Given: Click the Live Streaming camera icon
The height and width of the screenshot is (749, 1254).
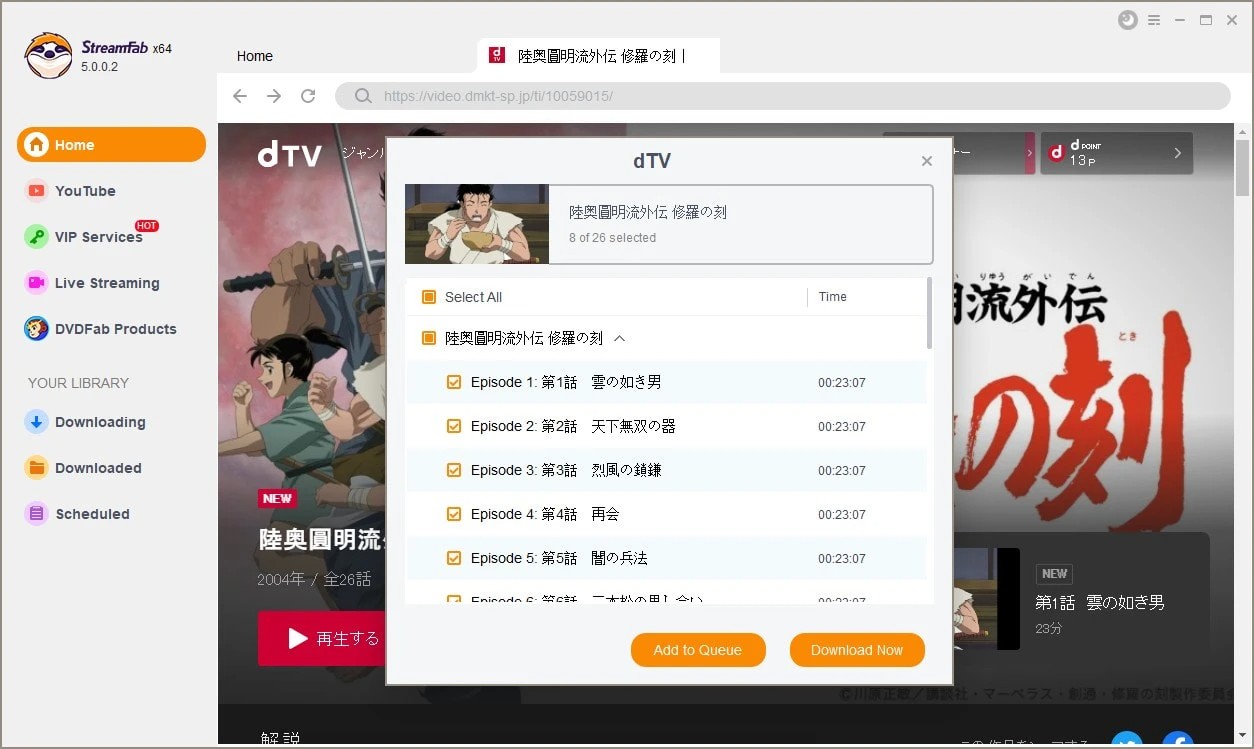Looking at the screenshot, I should 36,283.
